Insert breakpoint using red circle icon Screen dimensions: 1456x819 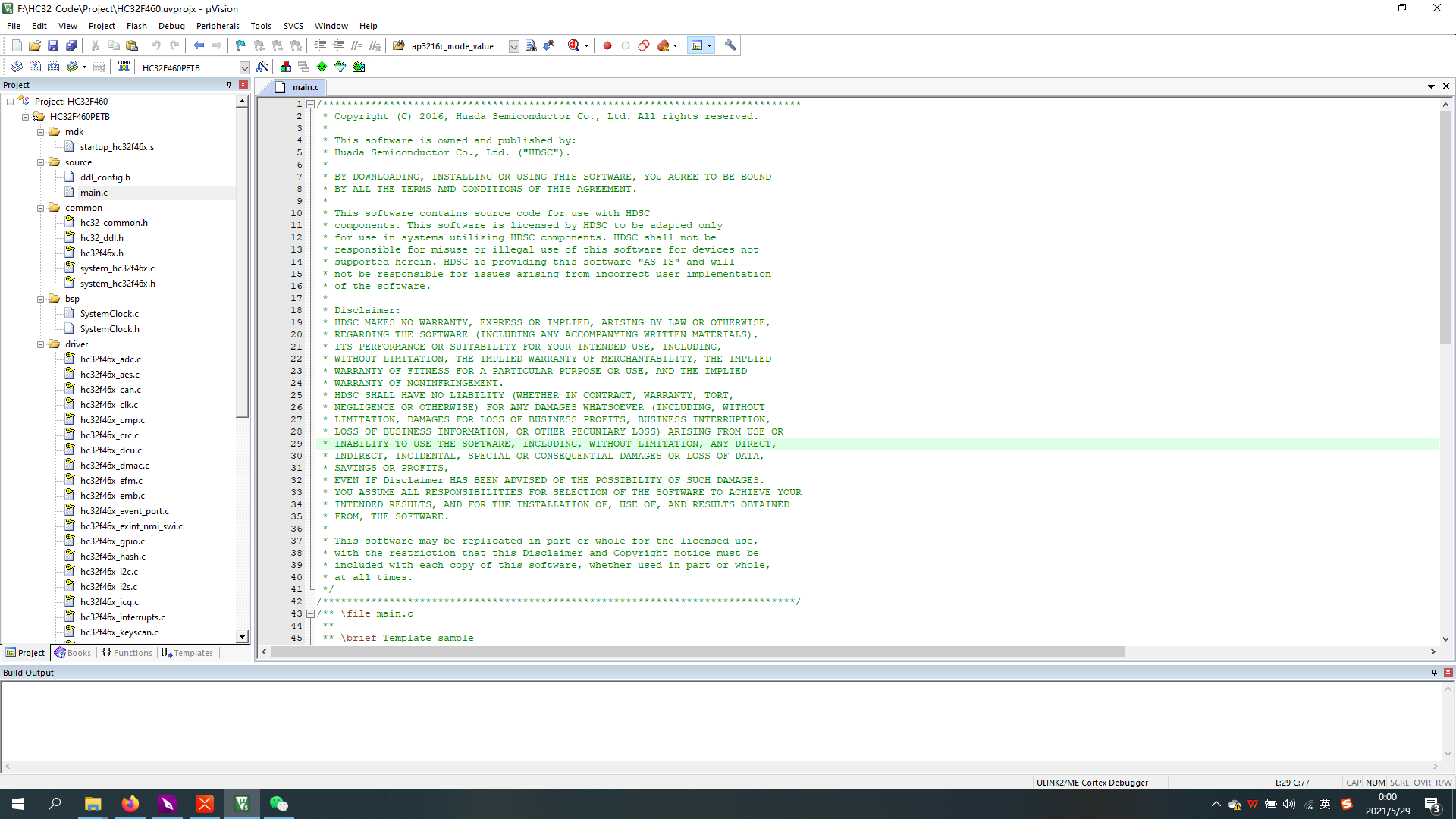coord(607,45)
